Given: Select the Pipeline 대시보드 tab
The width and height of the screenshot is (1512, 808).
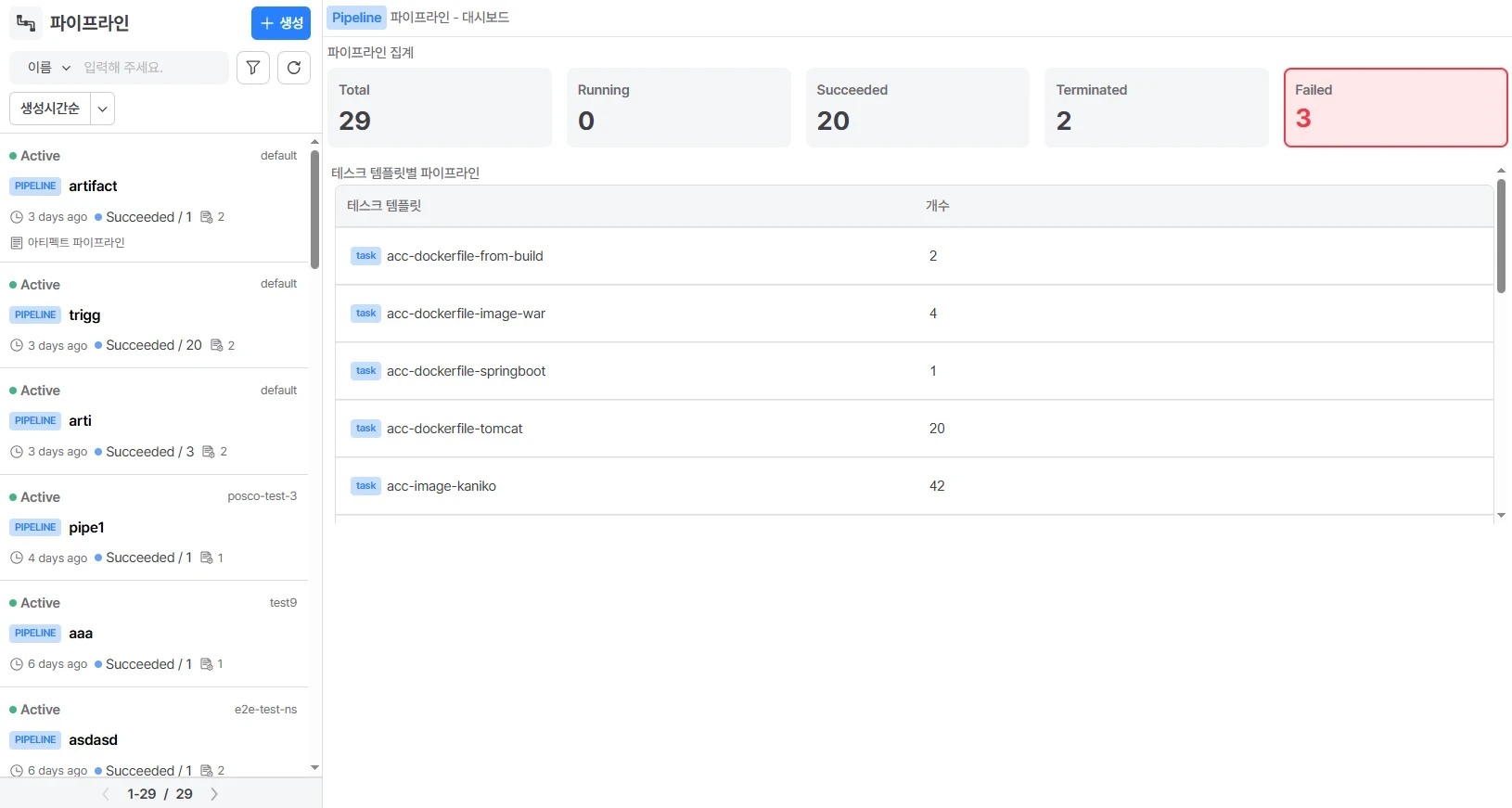Looking at the screenshot, I should pyautogui.click(x=418, y=18).
